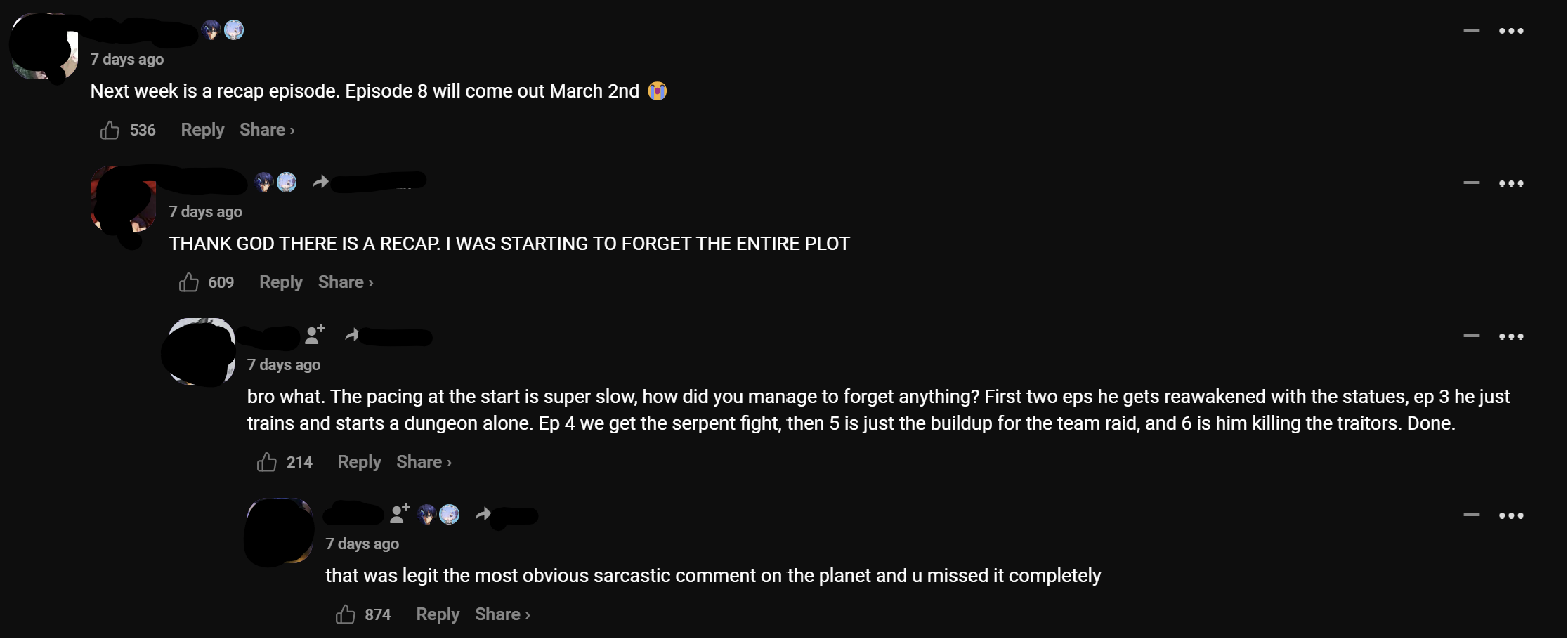Reply to the THANK GOD recap comment
This screenshot has width=1568, height=639.
(280, 282)
